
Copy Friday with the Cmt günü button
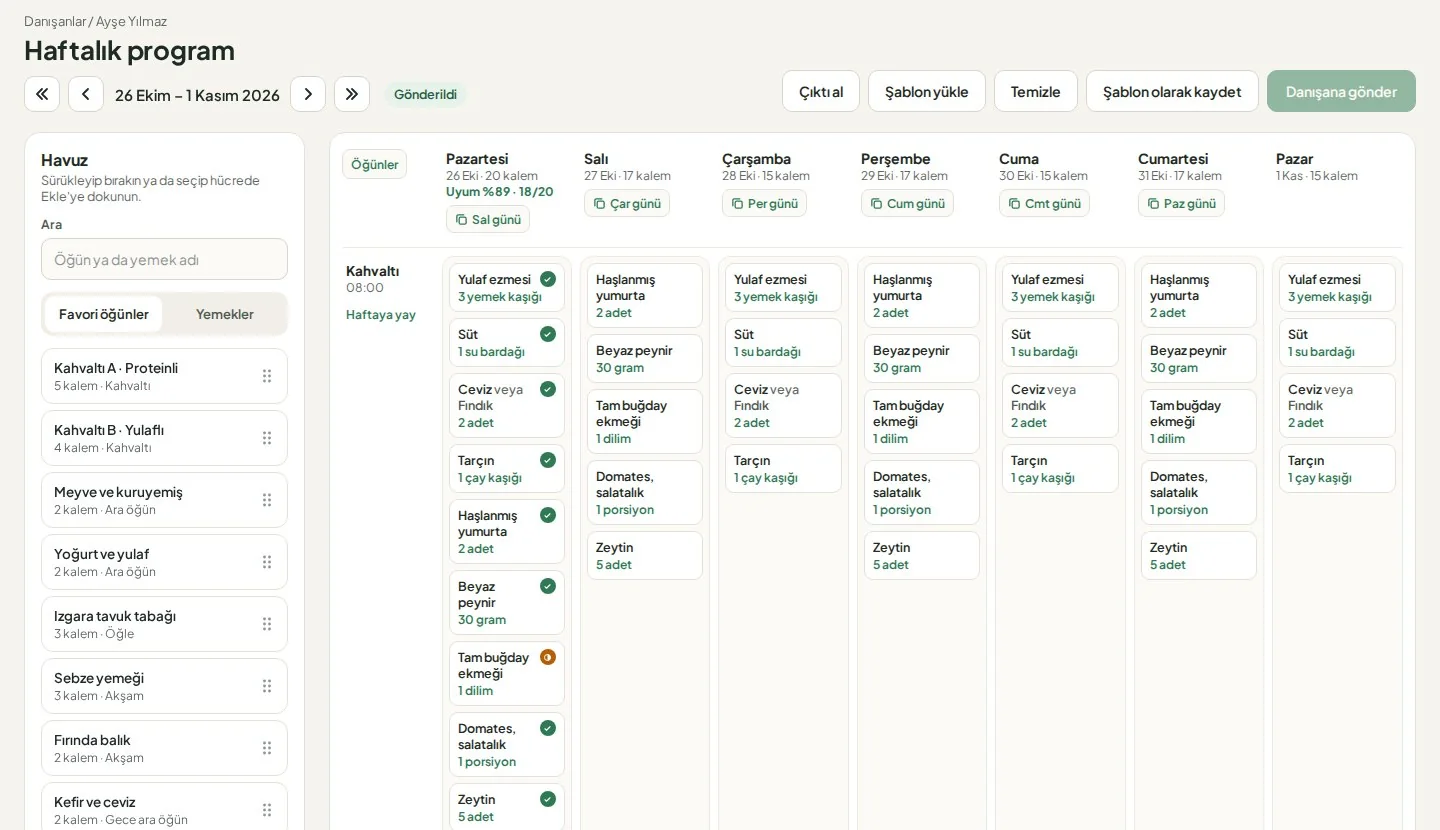[1044, 203]
